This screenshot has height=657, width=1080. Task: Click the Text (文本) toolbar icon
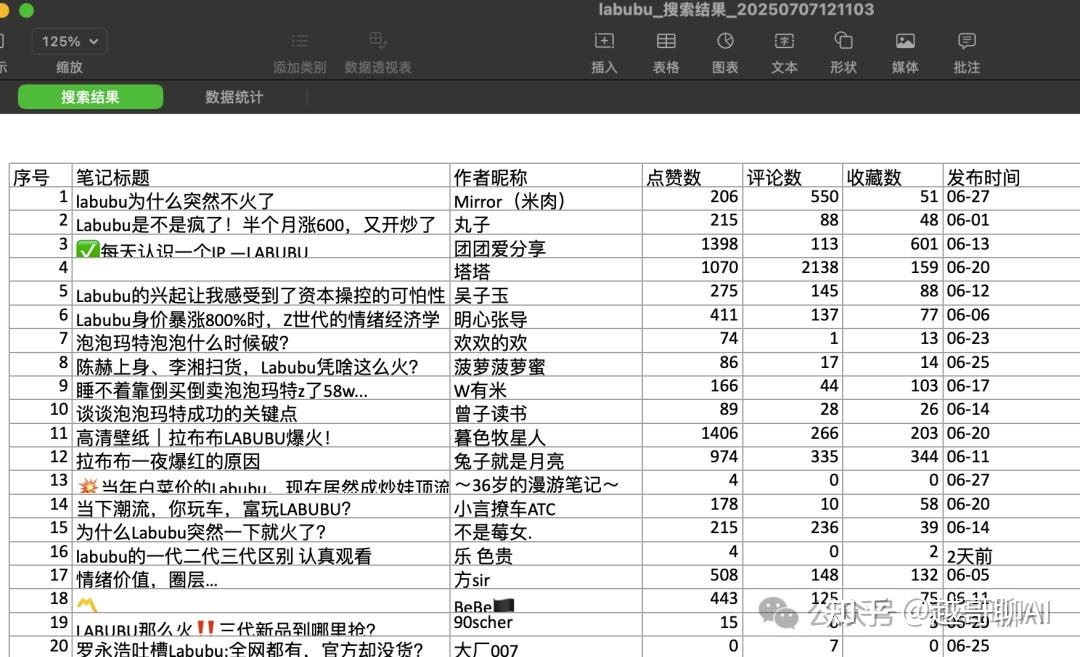click(784, 41)
